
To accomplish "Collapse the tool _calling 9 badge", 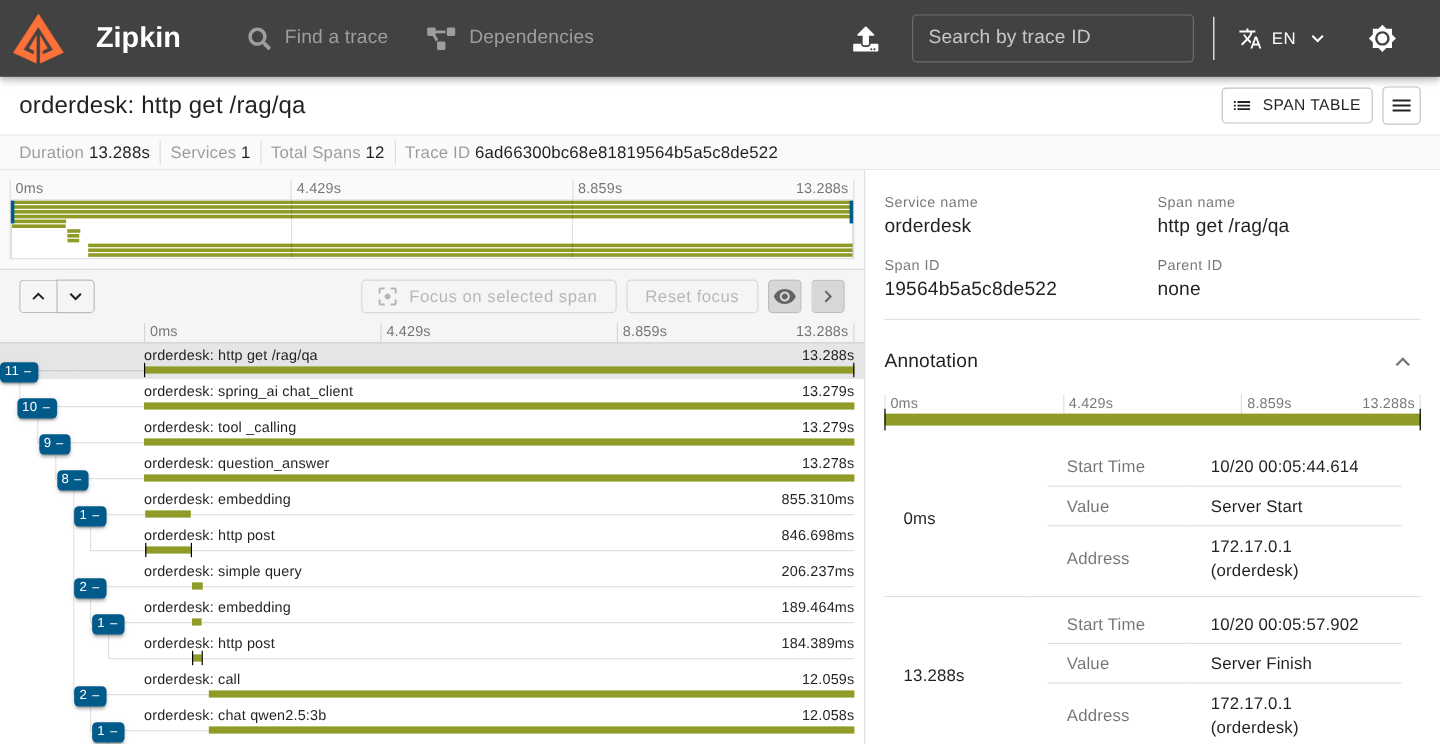I will pos(54,443).
